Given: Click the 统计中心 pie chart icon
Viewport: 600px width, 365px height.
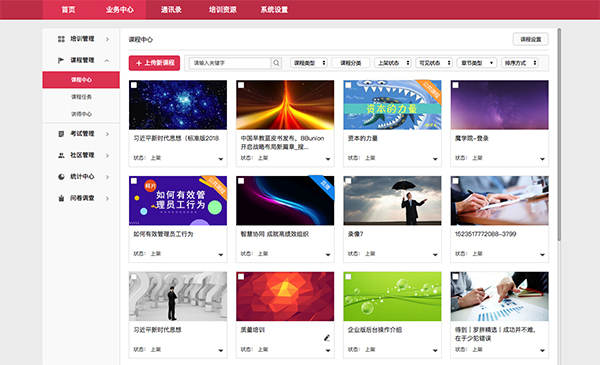Looking at the screenshot, I should click(x=61, y=177).
